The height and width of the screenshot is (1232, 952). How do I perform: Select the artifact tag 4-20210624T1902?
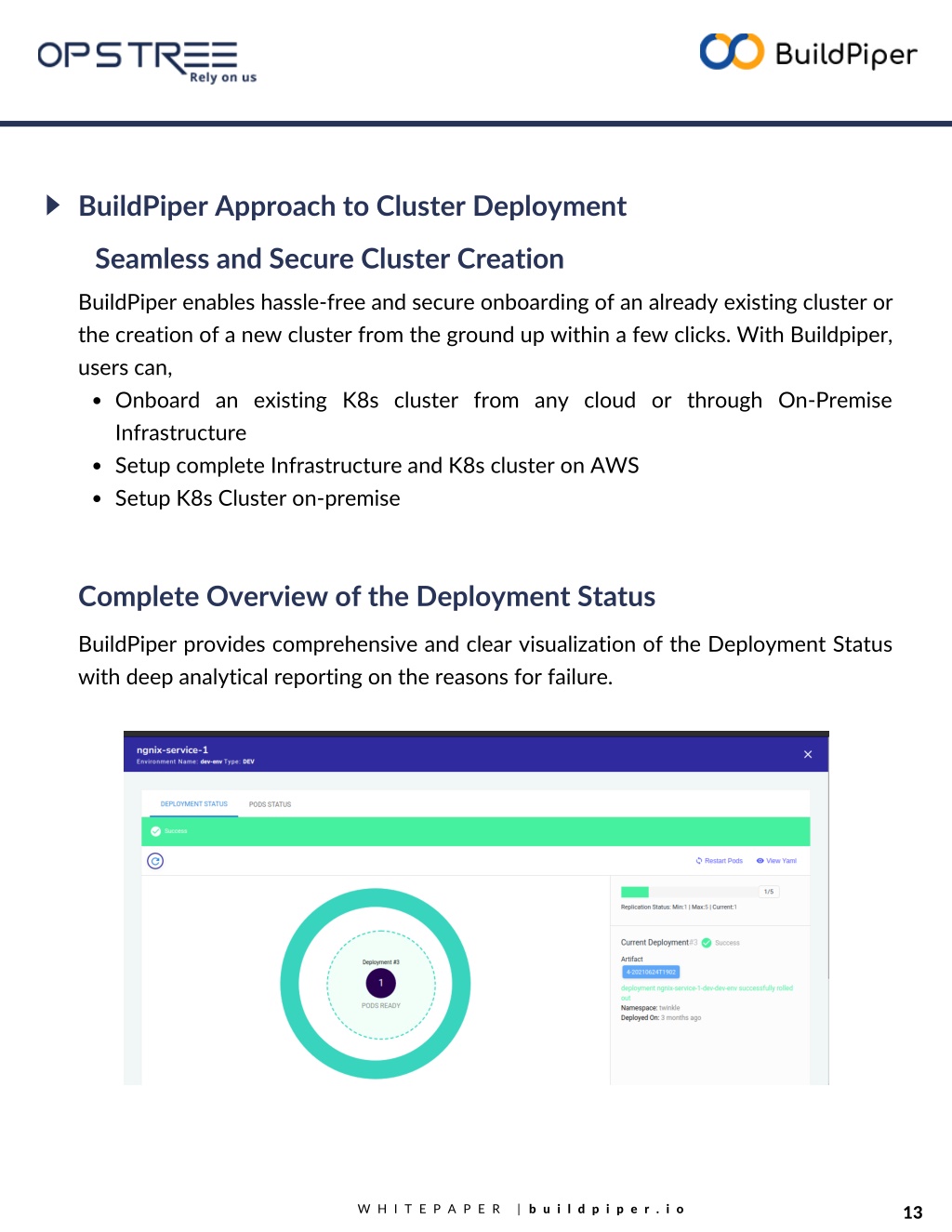[651, 972]
